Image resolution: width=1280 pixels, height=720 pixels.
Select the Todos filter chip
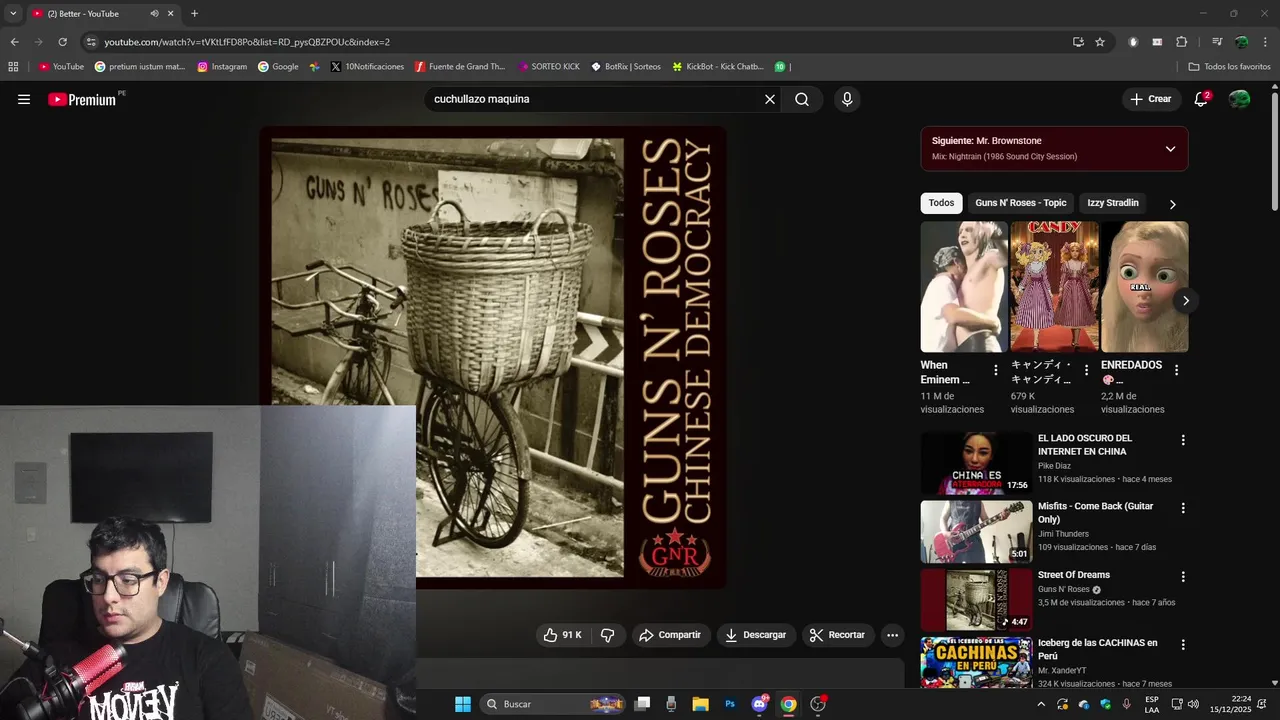click(x=941, y=203)
